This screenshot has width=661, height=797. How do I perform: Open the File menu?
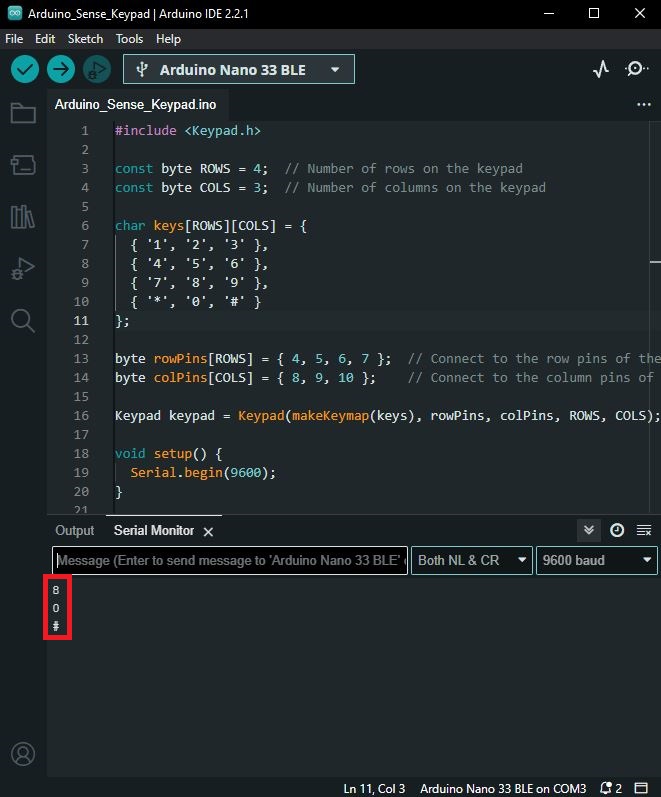(14, 39)
